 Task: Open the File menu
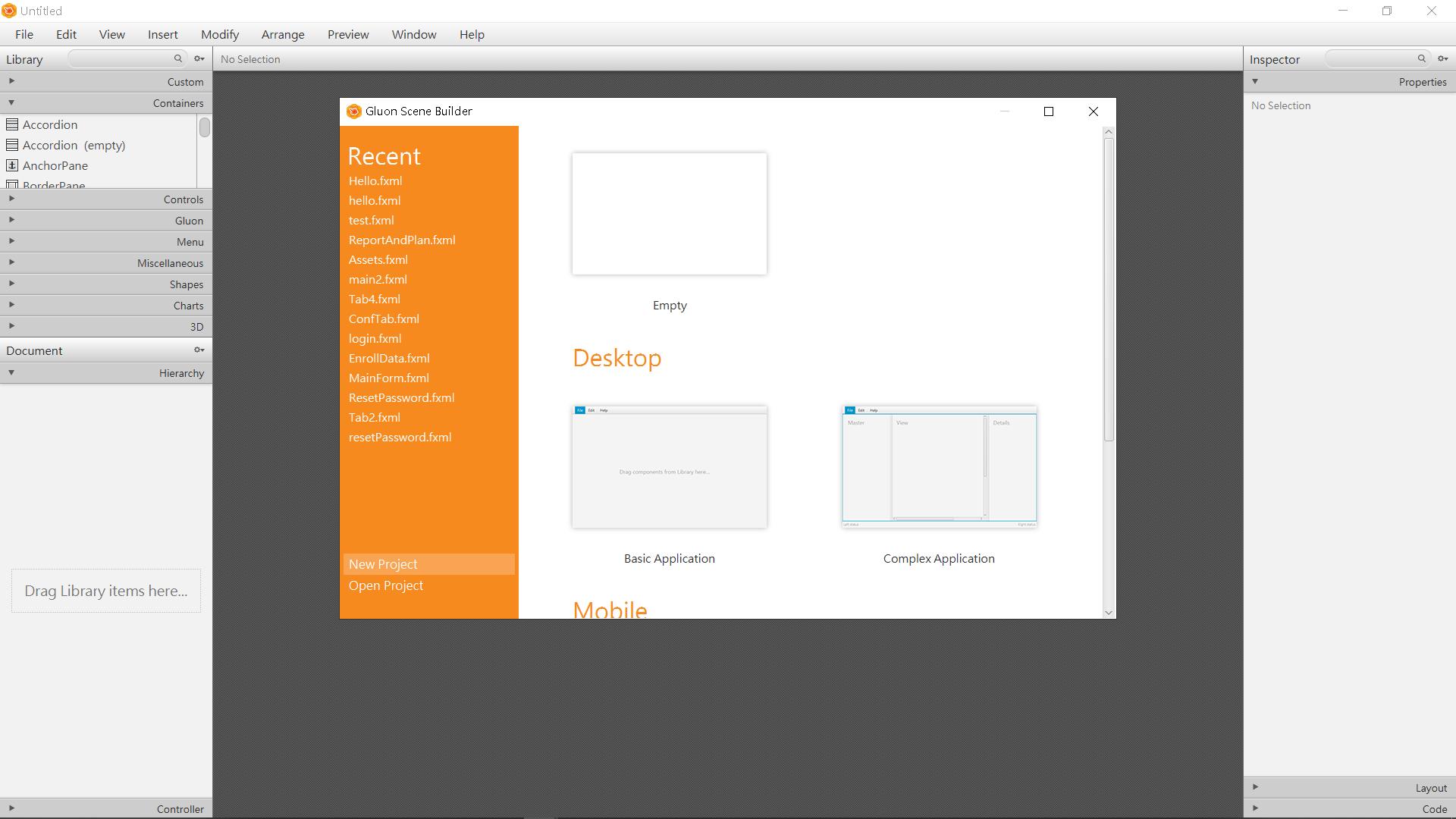(x=24, y=34)
